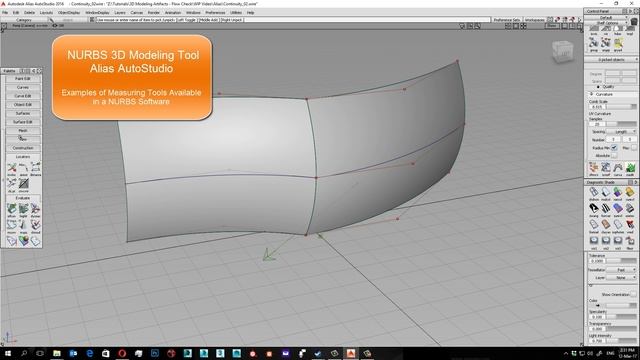The width and height of the screenshot is (640, 360).
Task: Open the Delete menu
Action: [29, 13]
